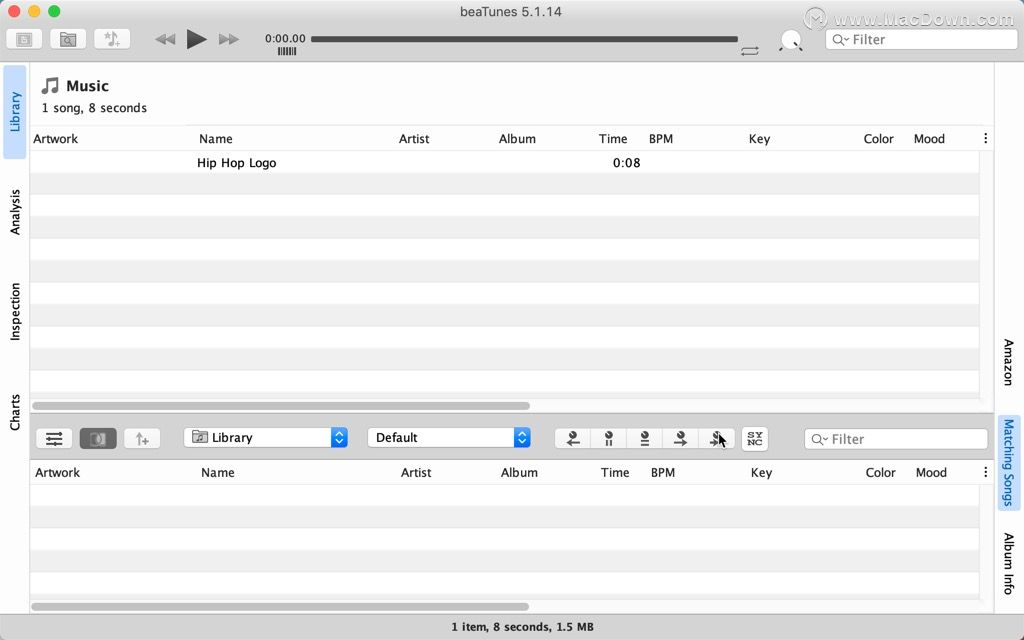
Task: Select the Matching Songs side tab
Action: (x=1009, y=462)
